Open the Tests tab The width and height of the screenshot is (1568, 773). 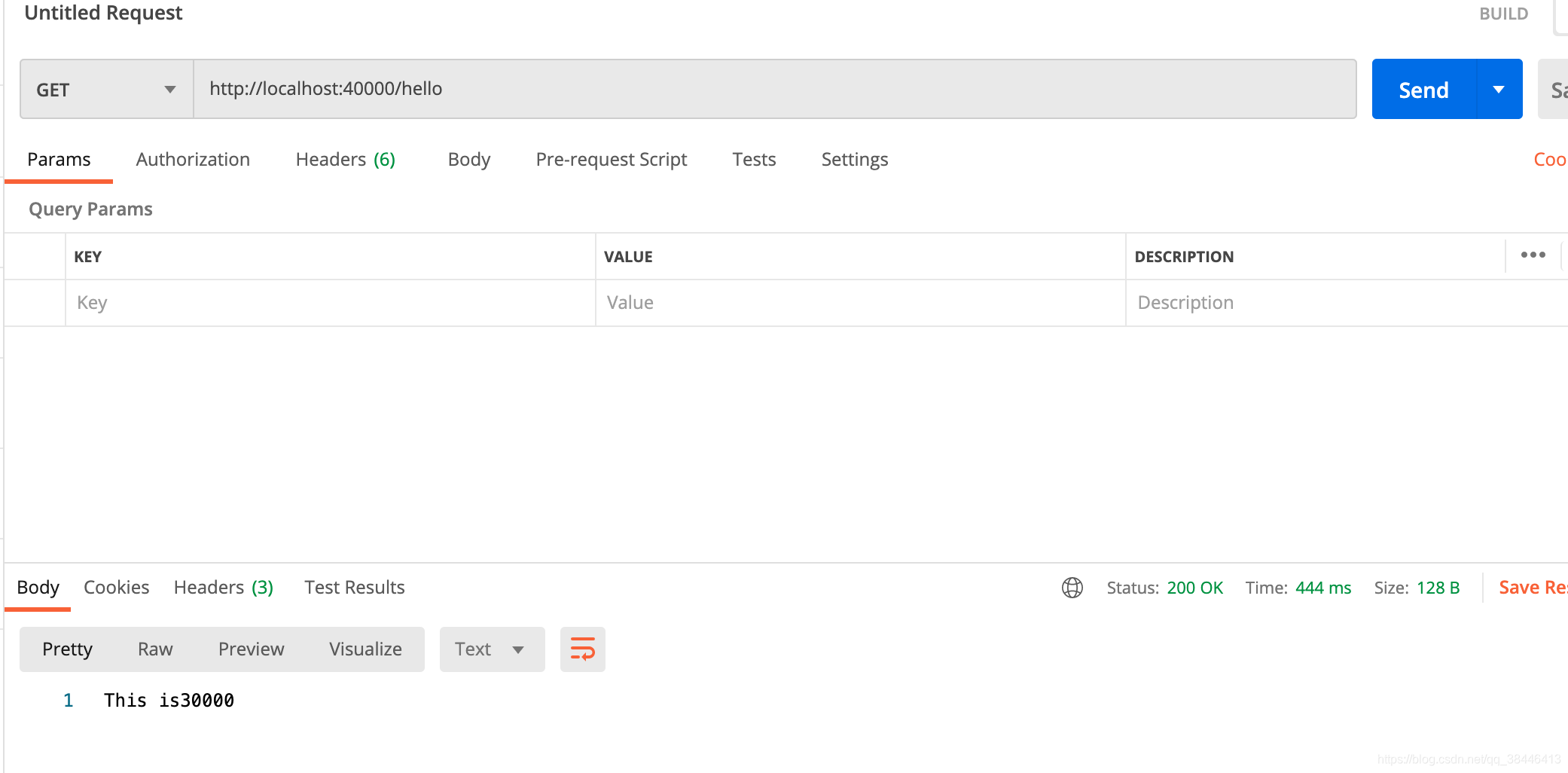click(754, 160)
